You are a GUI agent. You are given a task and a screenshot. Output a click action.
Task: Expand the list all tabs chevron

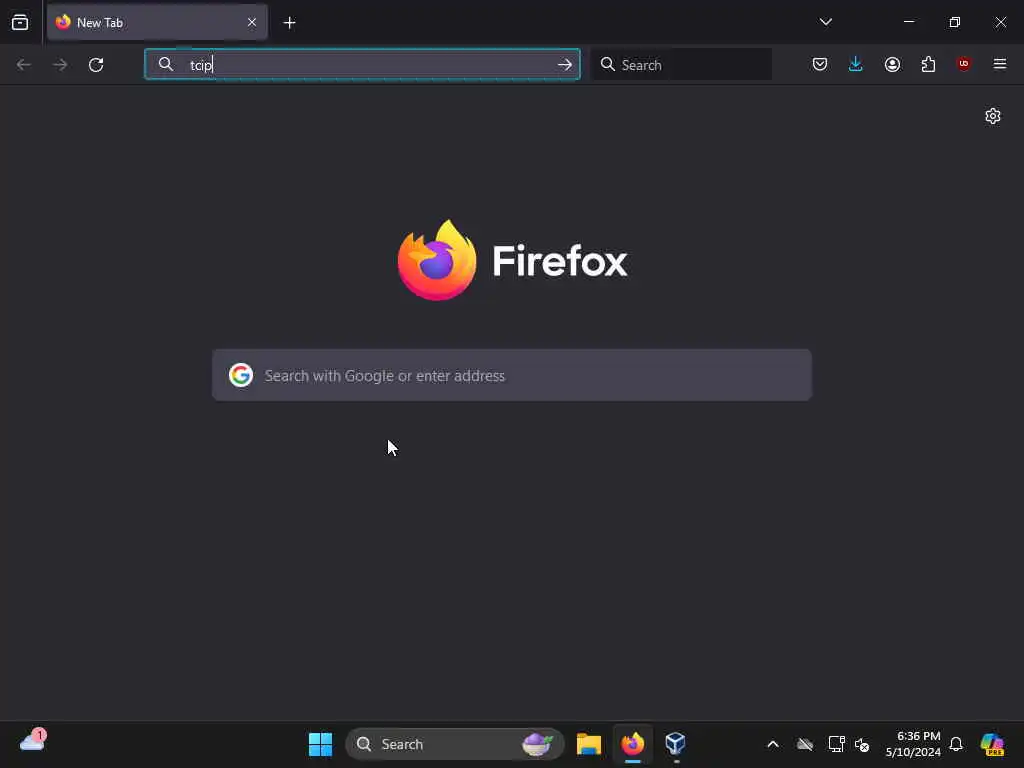[825, 22]
